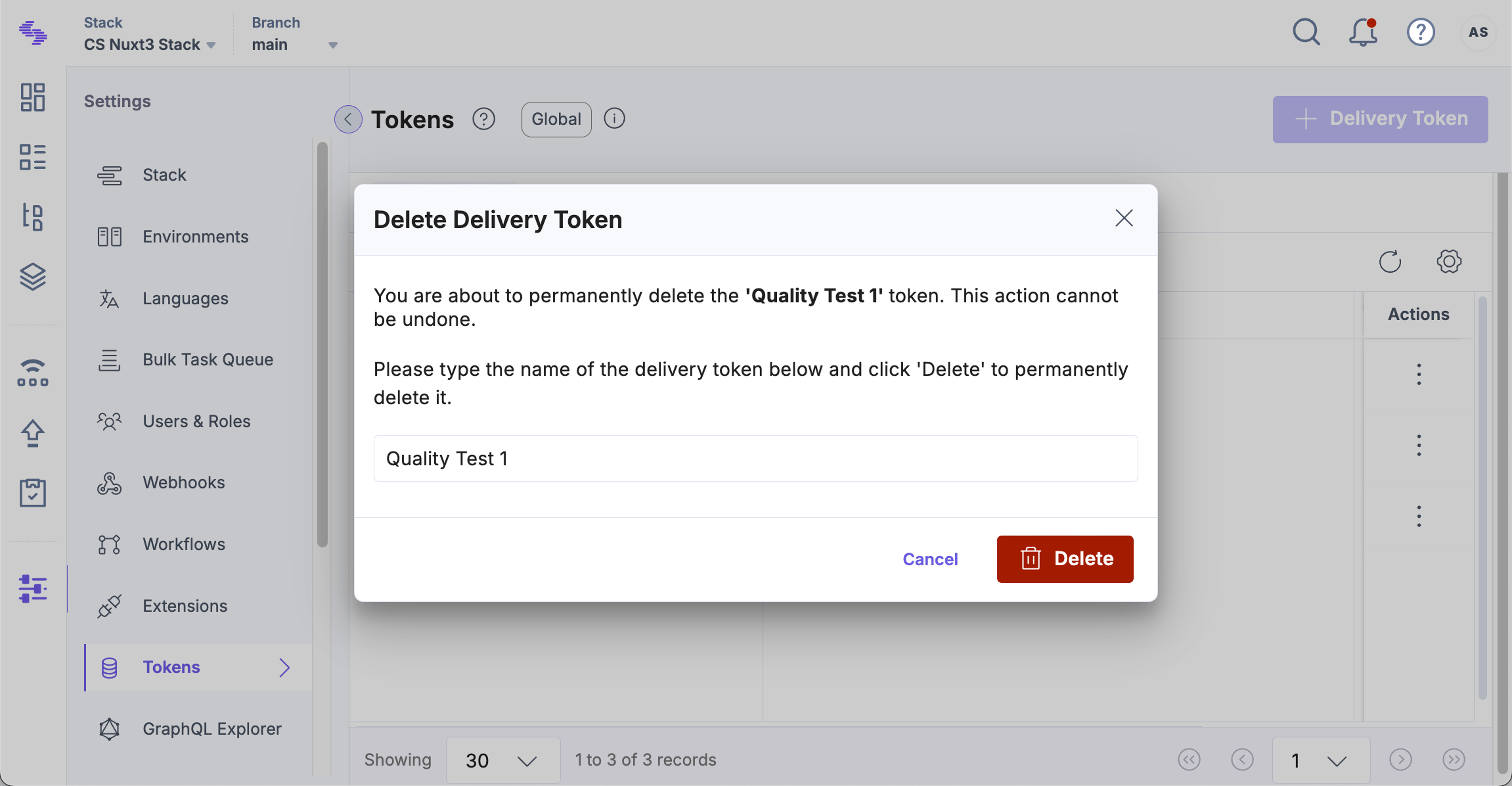The height and width of the screenshot is (786, 1512).
Task: Click the add Delivery Token button
Action: 1380,119
